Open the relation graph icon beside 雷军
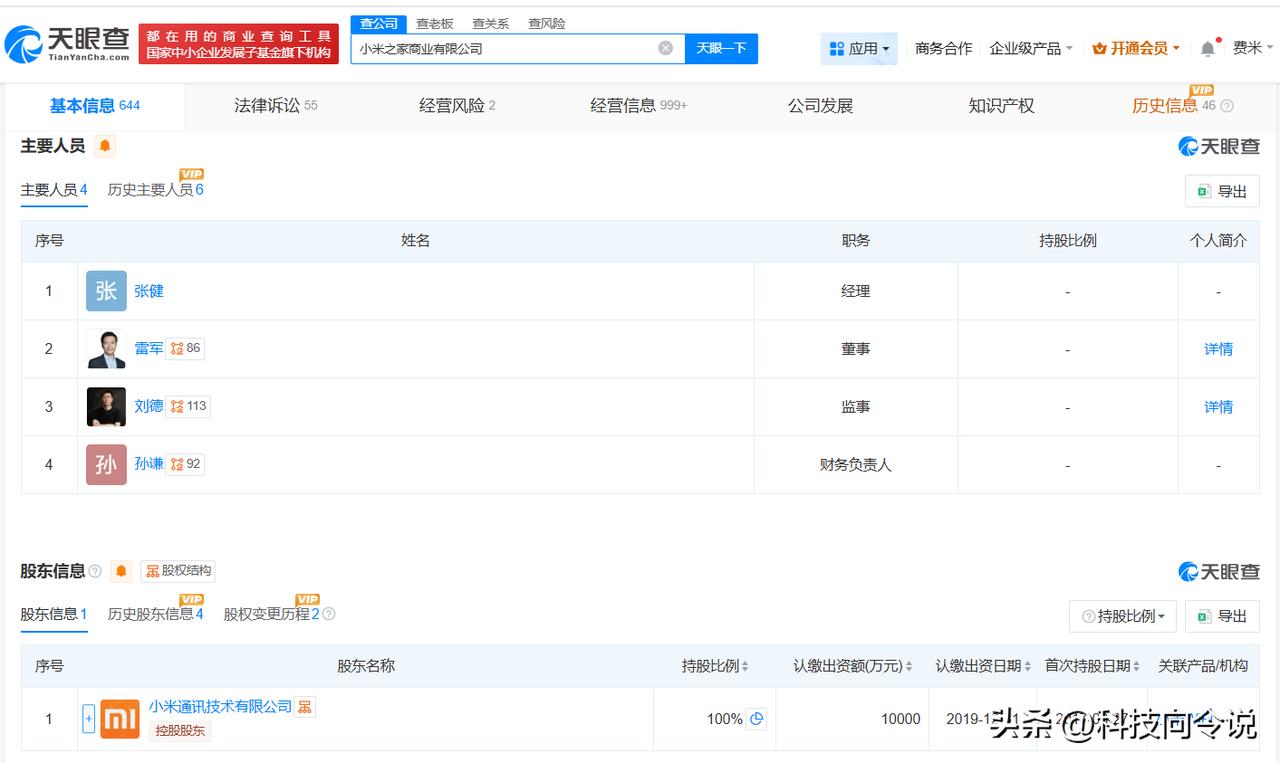1280x763 pixels. tap(177, 348)
